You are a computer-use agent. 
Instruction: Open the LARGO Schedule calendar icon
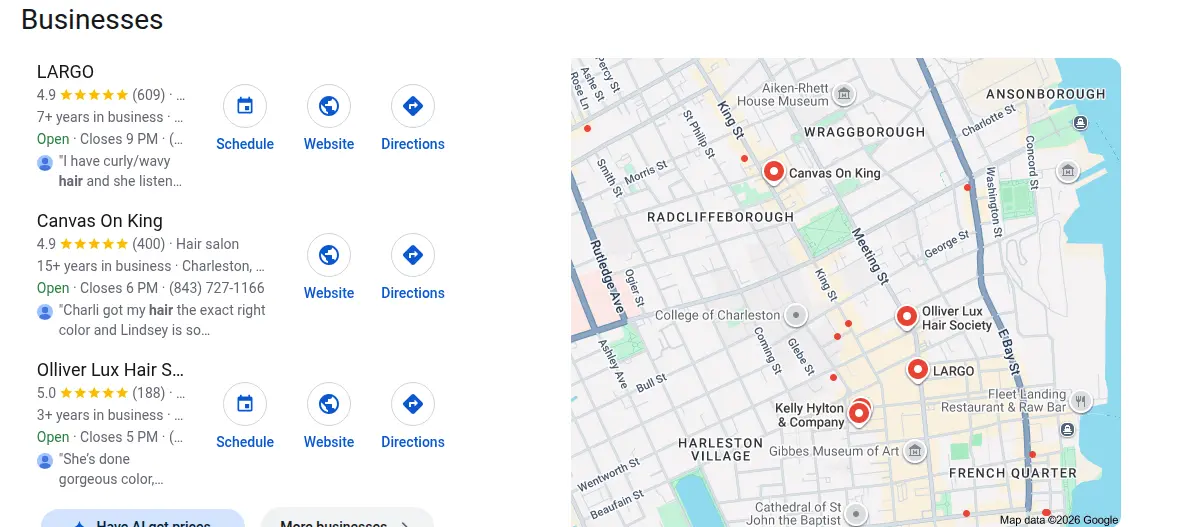(245, 106)
